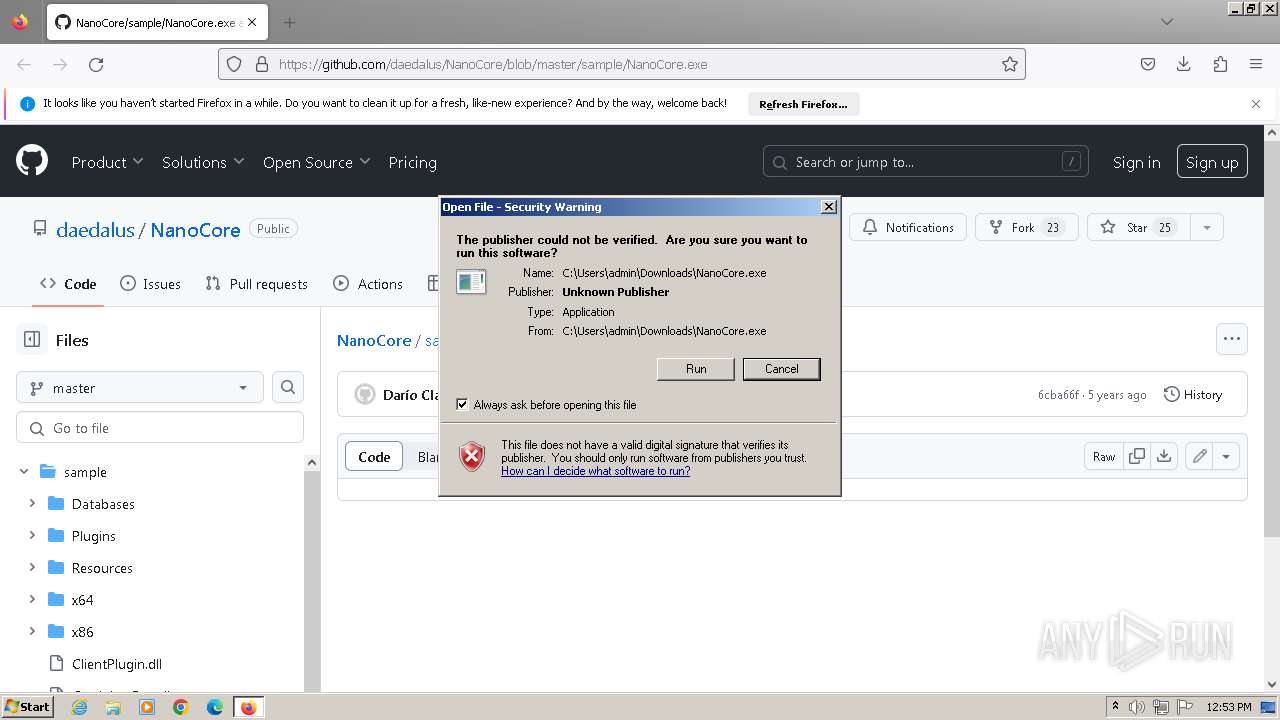The height and width of the screenshot is (720, 1280).
Task: Click the Sign up button
Action: tap(1212, 162)
